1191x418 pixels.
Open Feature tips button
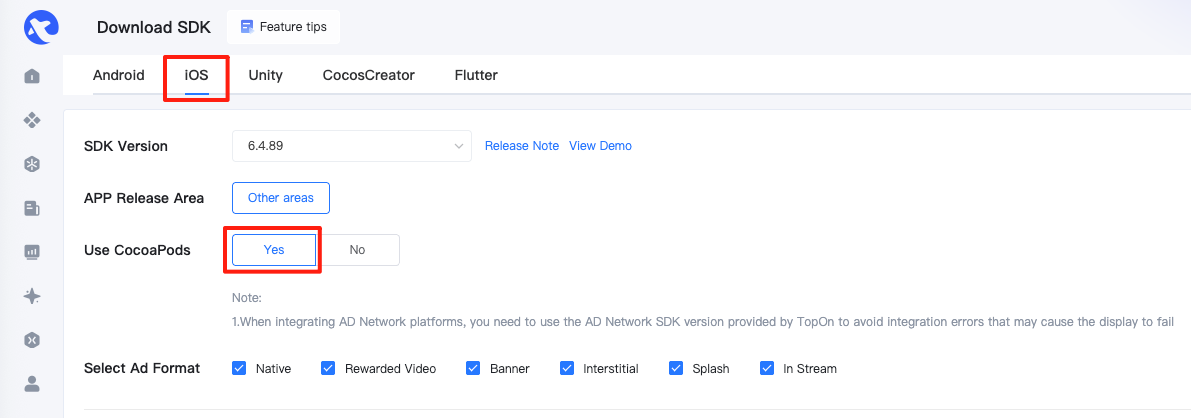click(x=283, y=27)
